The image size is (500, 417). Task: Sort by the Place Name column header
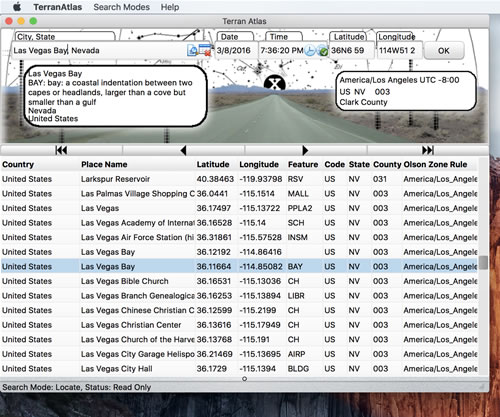coord(104,164)
